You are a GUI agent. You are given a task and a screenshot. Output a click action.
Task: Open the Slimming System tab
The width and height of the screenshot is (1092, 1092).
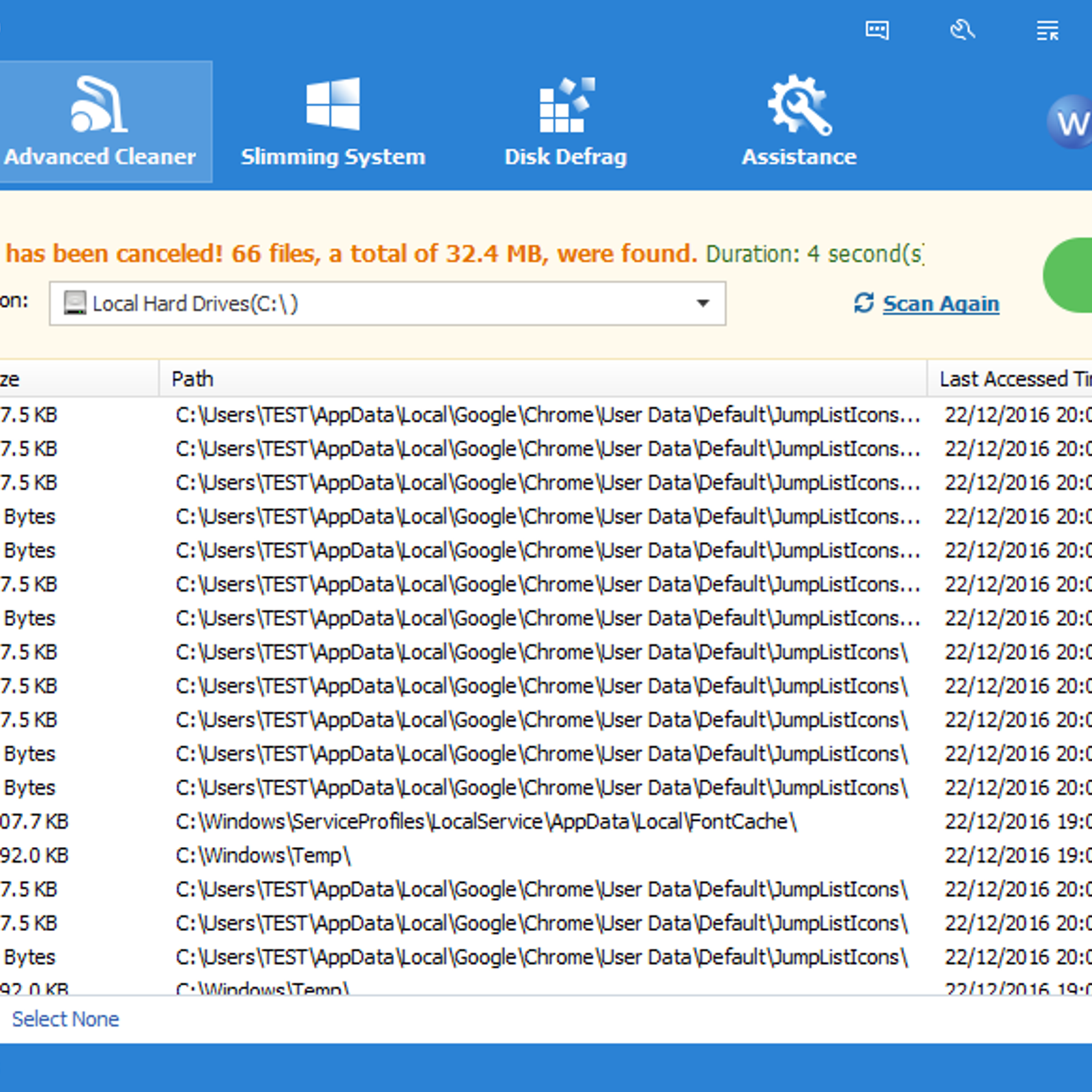tap(333, 121)
